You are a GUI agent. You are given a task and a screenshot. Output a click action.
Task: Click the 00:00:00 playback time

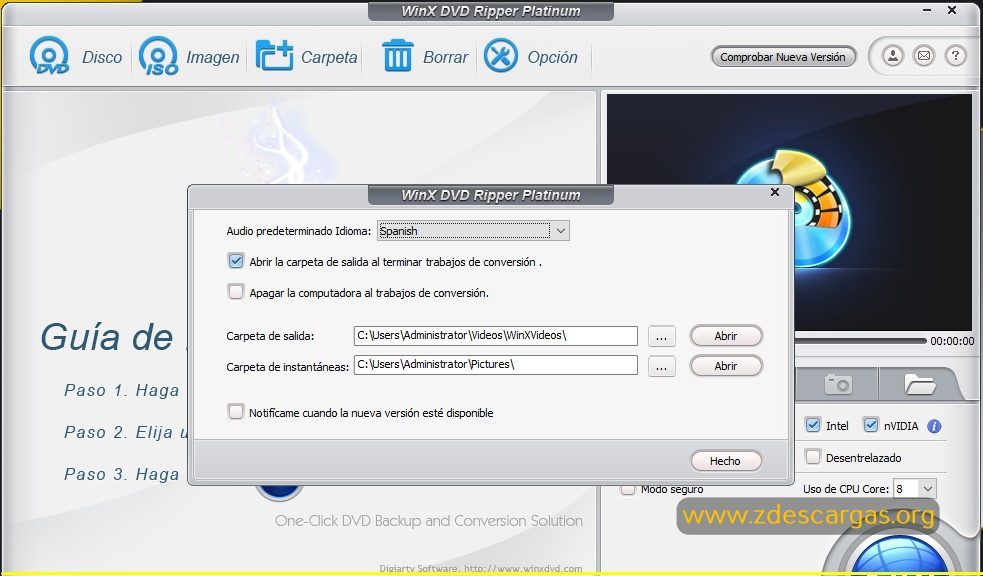click(x=952, y=342)
